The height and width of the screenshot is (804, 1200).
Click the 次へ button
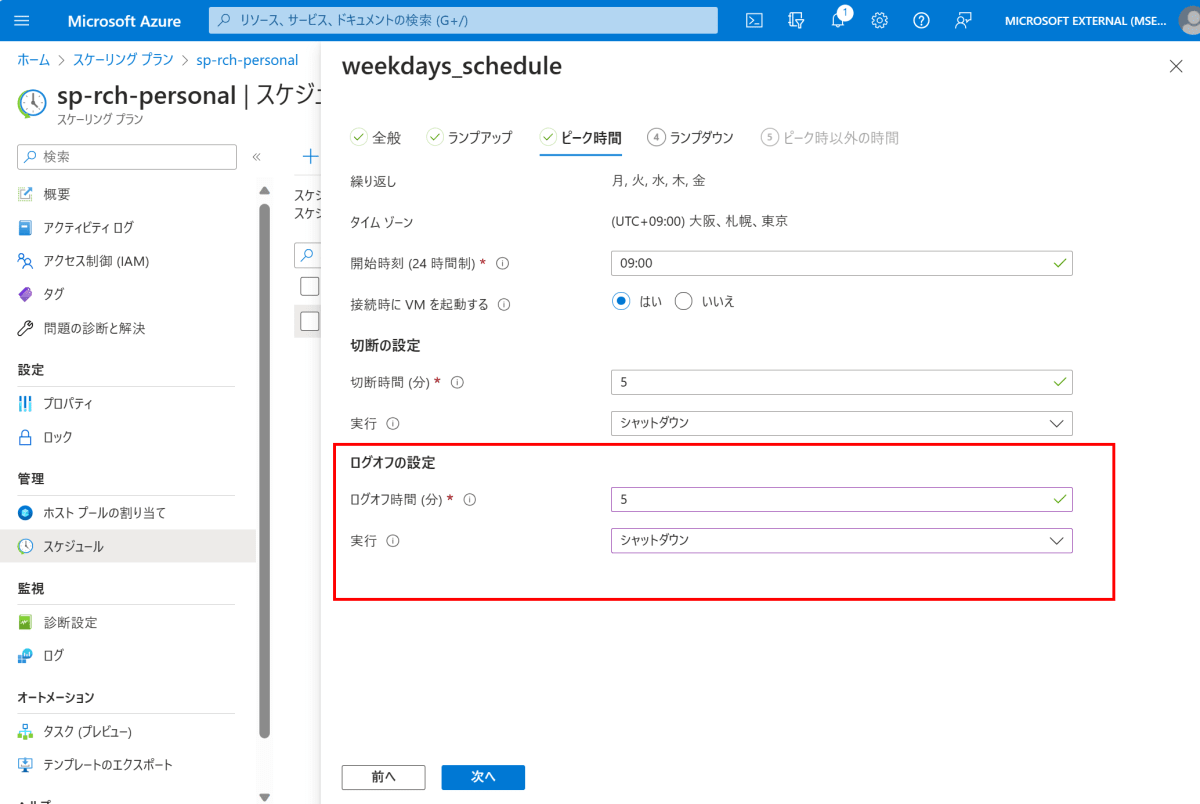(x=483, y=777)
